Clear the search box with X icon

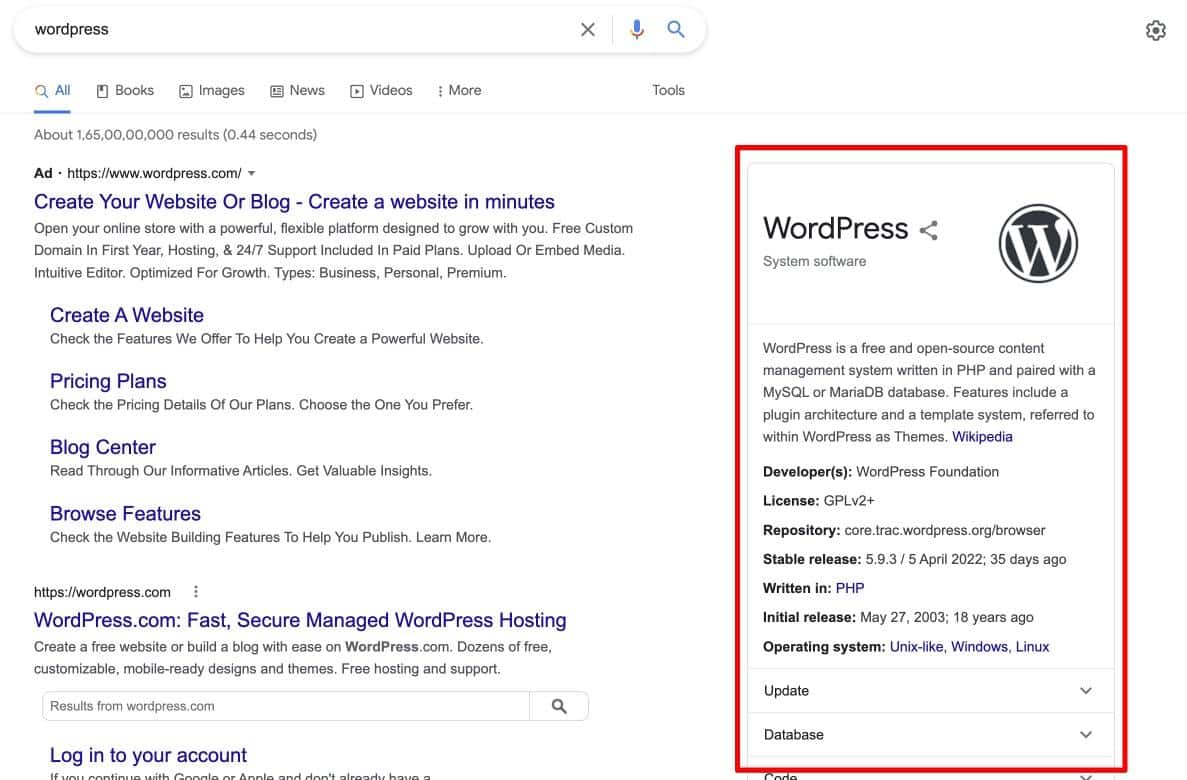[588, 30]
